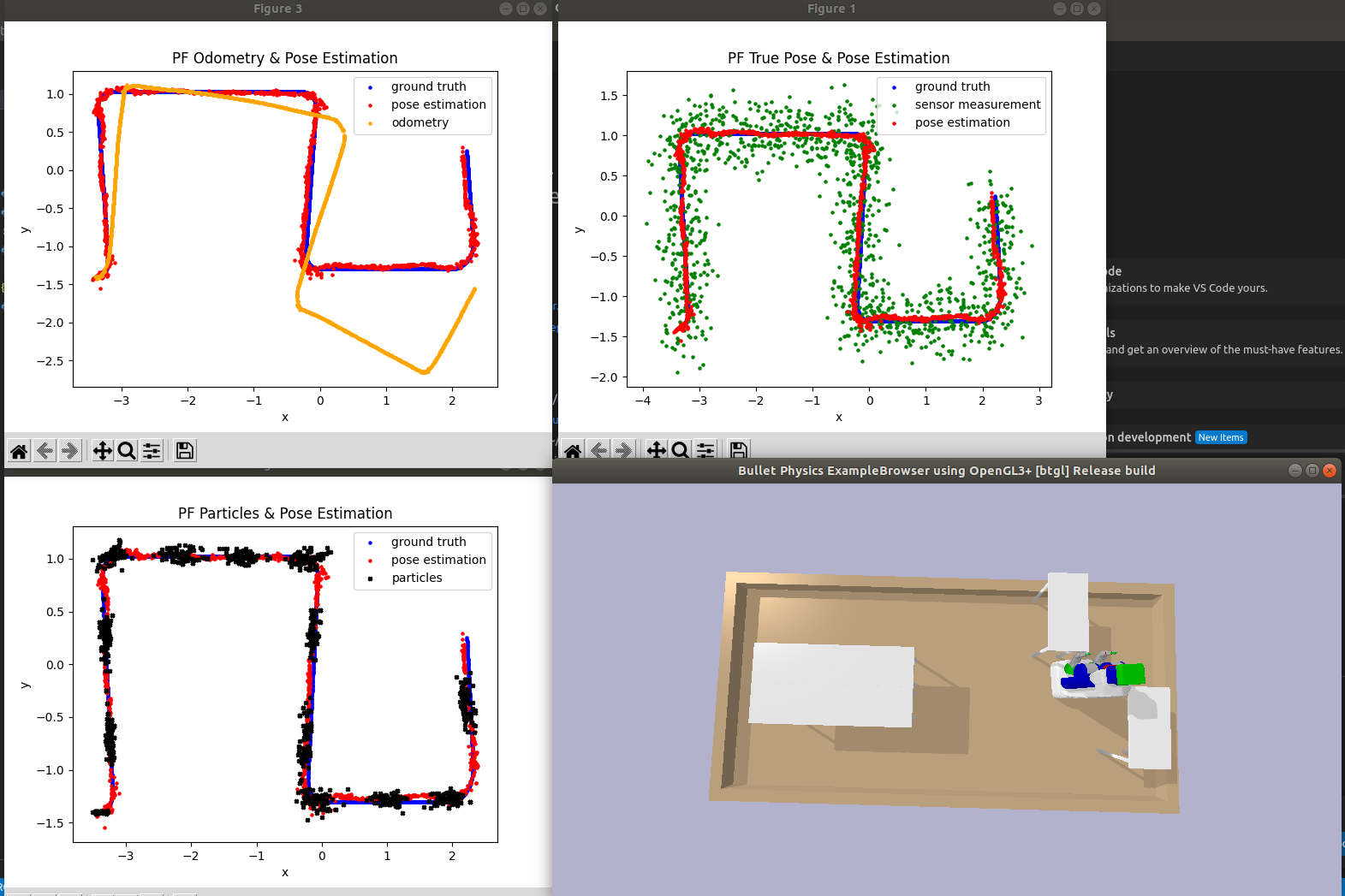This screenshot has width=1345, height=896.
Task: Click the Figure 3 title bar
Action: pos(277,9)
